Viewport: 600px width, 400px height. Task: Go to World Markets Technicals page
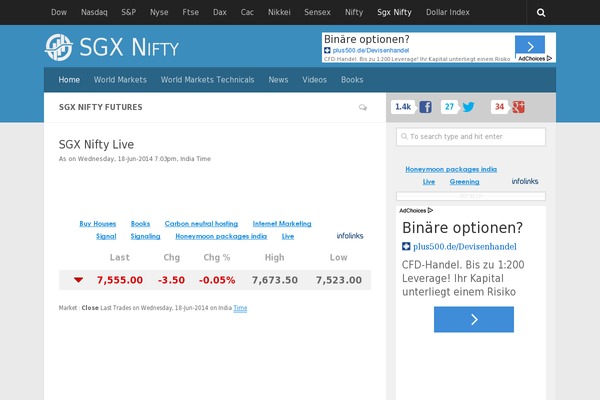coord(208,80)
